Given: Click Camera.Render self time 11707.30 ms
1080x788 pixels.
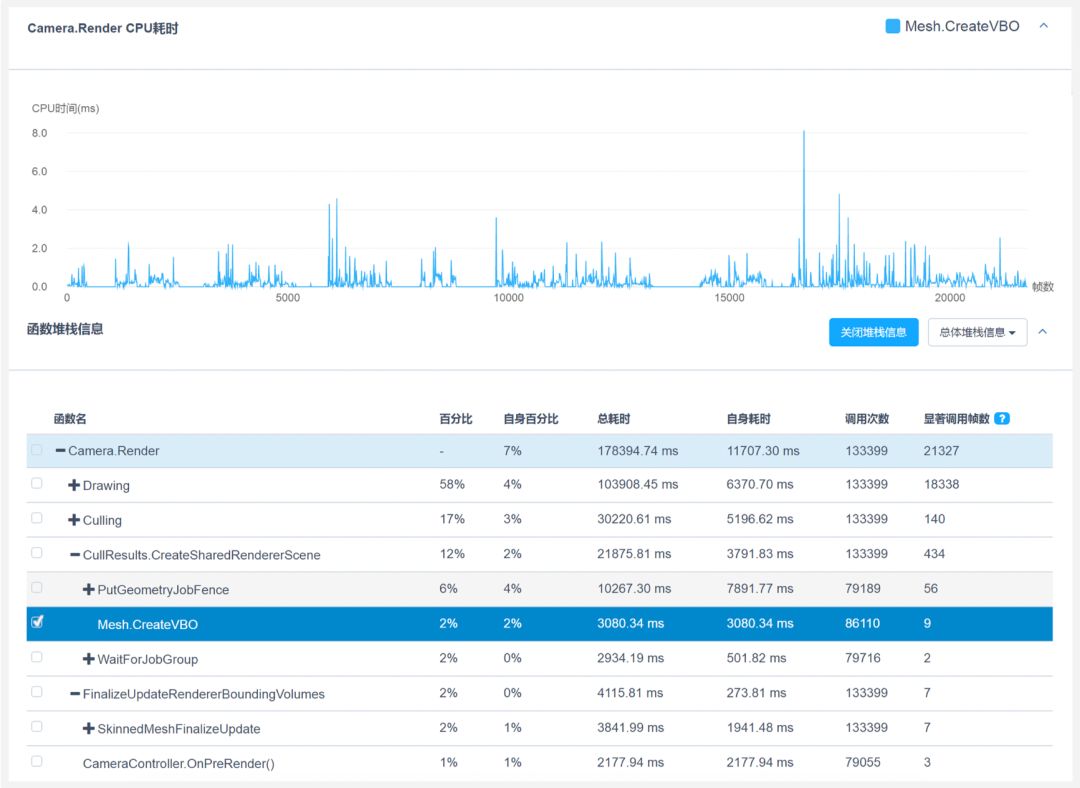Looking at the screenshot, I should (763, 450).
